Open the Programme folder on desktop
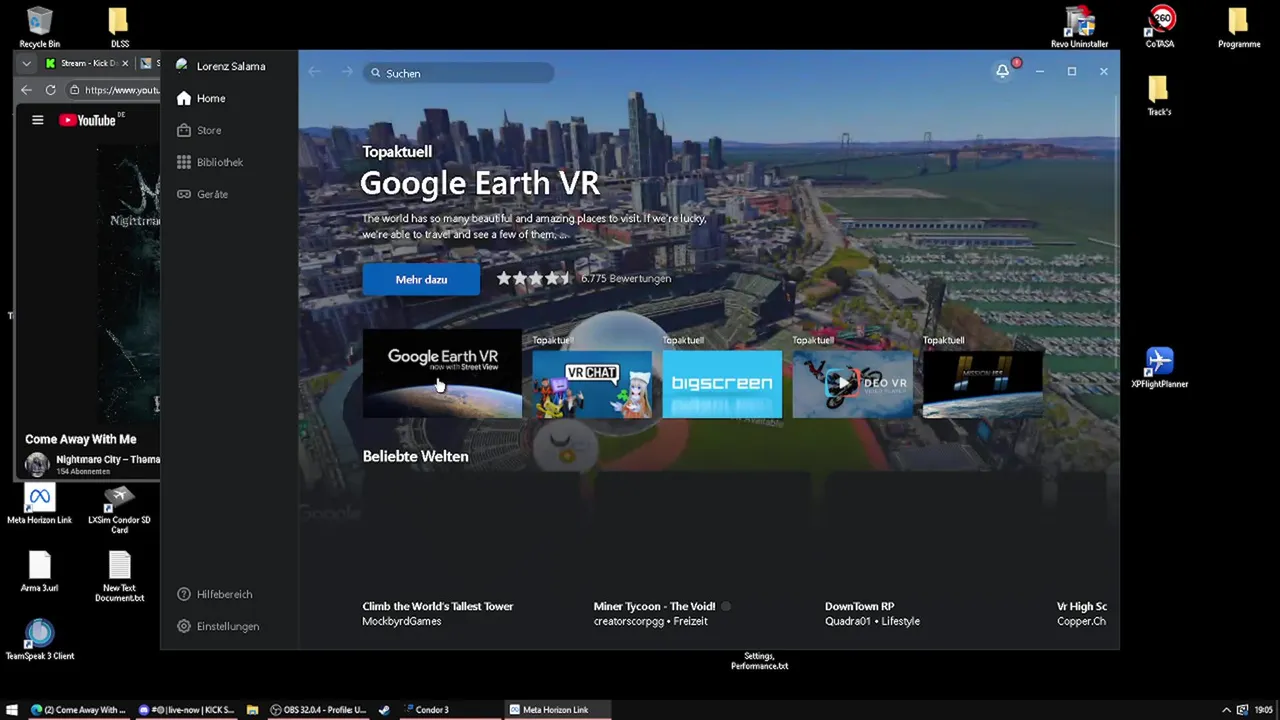Image resolution: width=1280 pixels, height=720 pixels. (x=1239, y=27)
